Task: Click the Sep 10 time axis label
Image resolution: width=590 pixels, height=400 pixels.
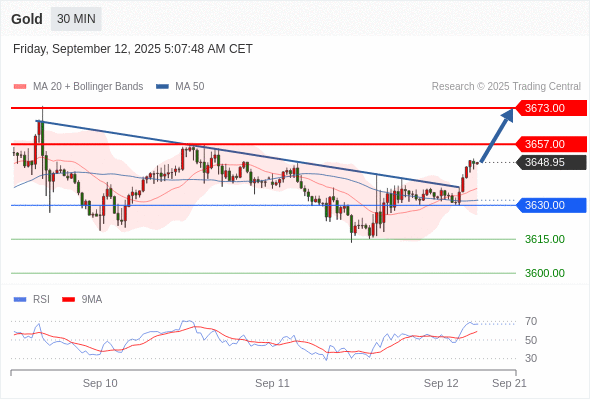Action: pyautogui.click(x=100, y=383)
